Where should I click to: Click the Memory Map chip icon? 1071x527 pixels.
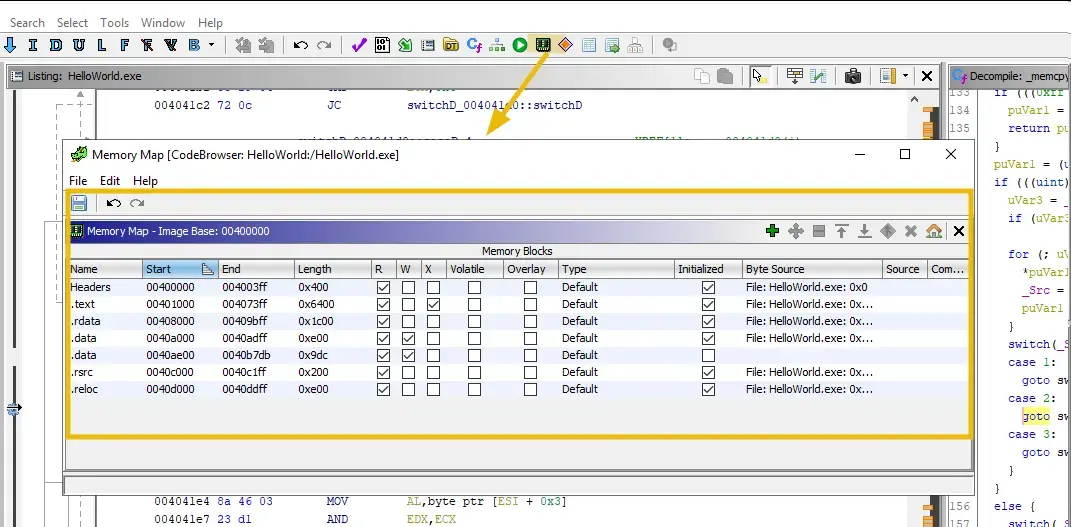(x=543, y=45)
